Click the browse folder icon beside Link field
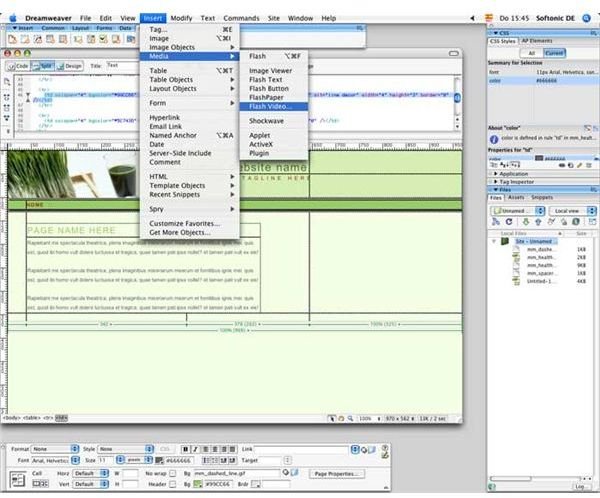600x498 pixels. (372, 449)
